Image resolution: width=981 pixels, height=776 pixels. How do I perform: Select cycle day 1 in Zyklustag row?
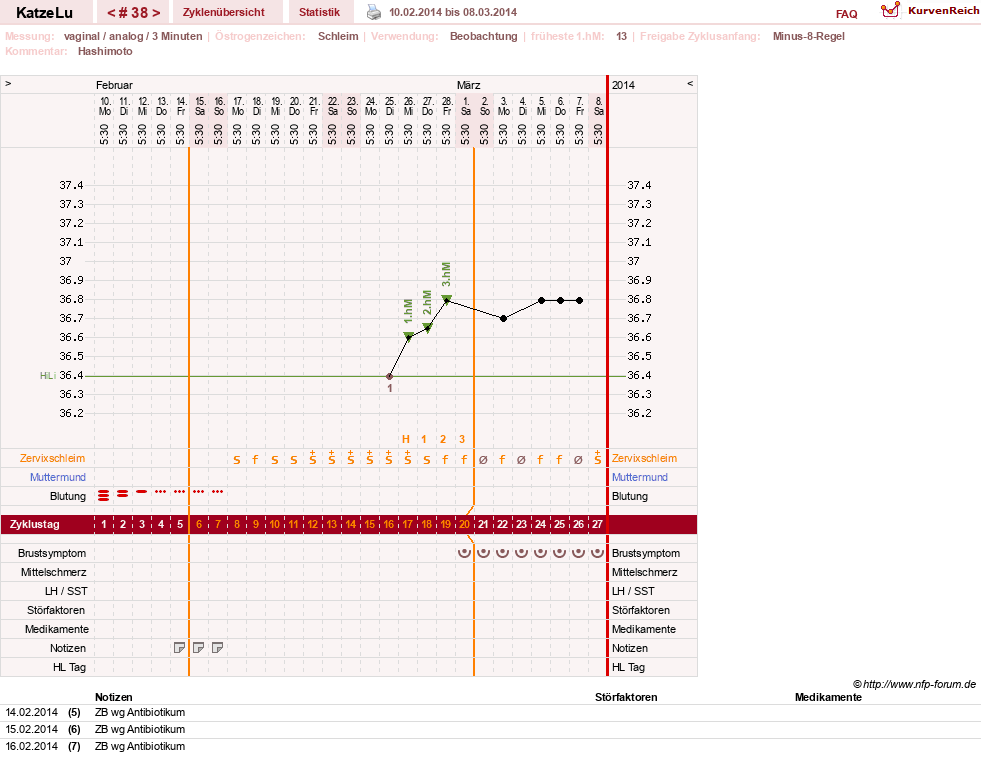pos(104,524)
